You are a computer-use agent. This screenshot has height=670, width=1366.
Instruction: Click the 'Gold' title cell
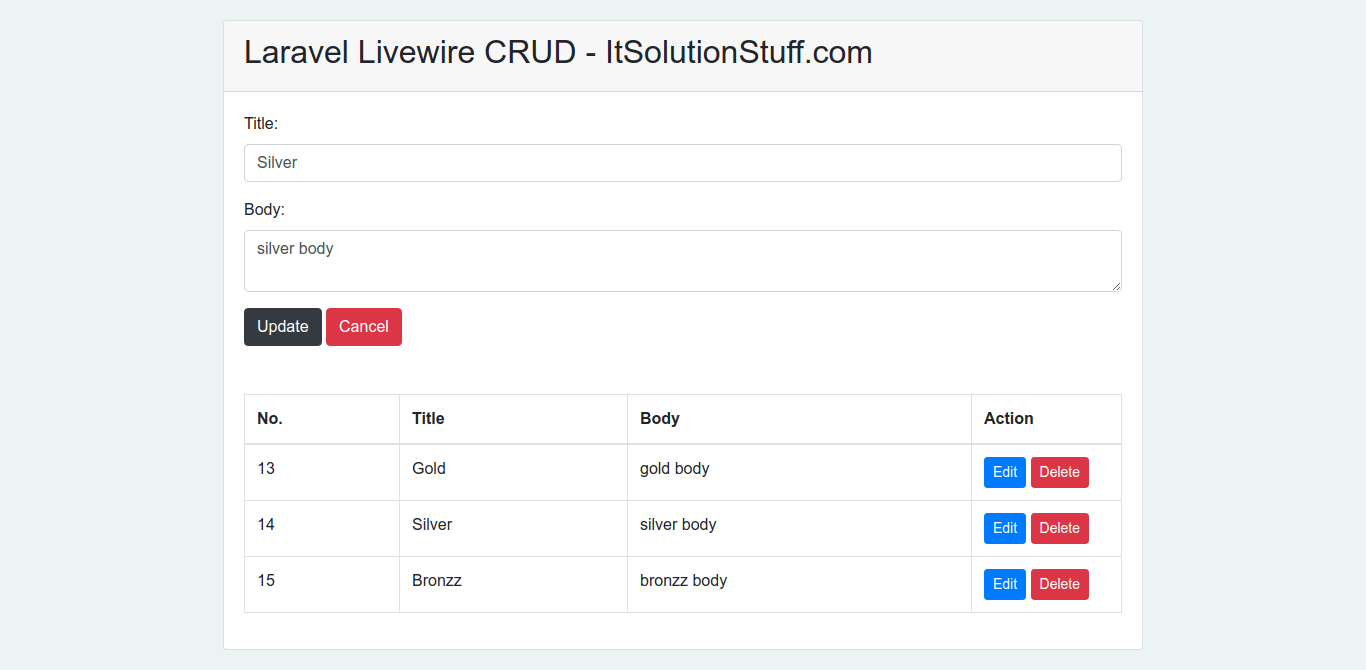click(429, 468)
